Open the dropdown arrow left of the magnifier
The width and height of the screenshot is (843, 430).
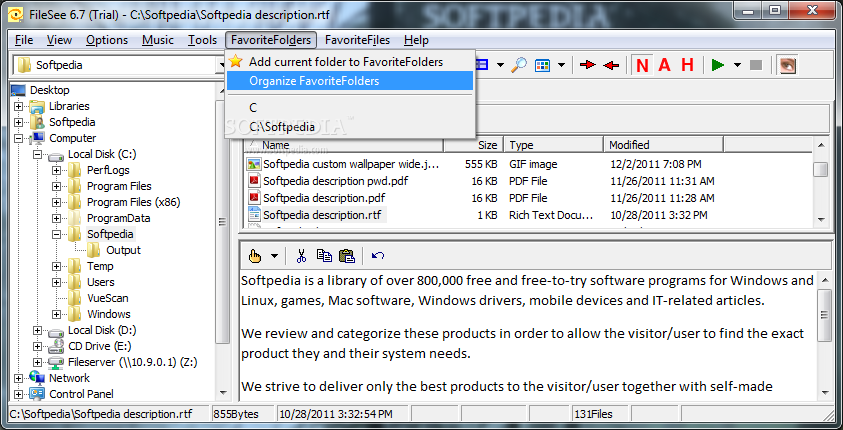click(500, 65)
